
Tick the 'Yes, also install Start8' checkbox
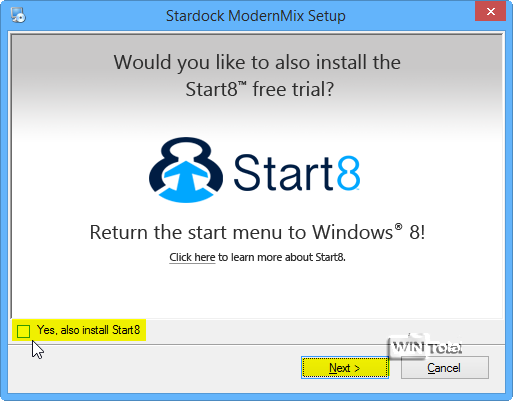pyautogui.click(x=23, y=331)
